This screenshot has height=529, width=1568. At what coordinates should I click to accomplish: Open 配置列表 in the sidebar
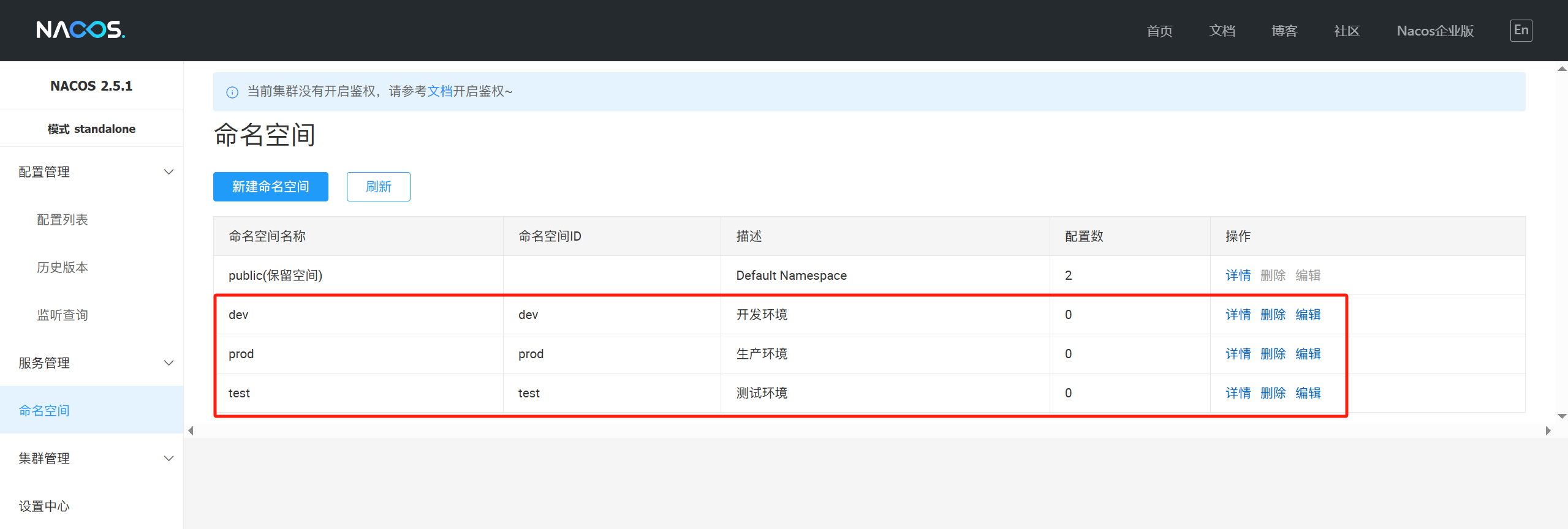click(x=62, y=220)
